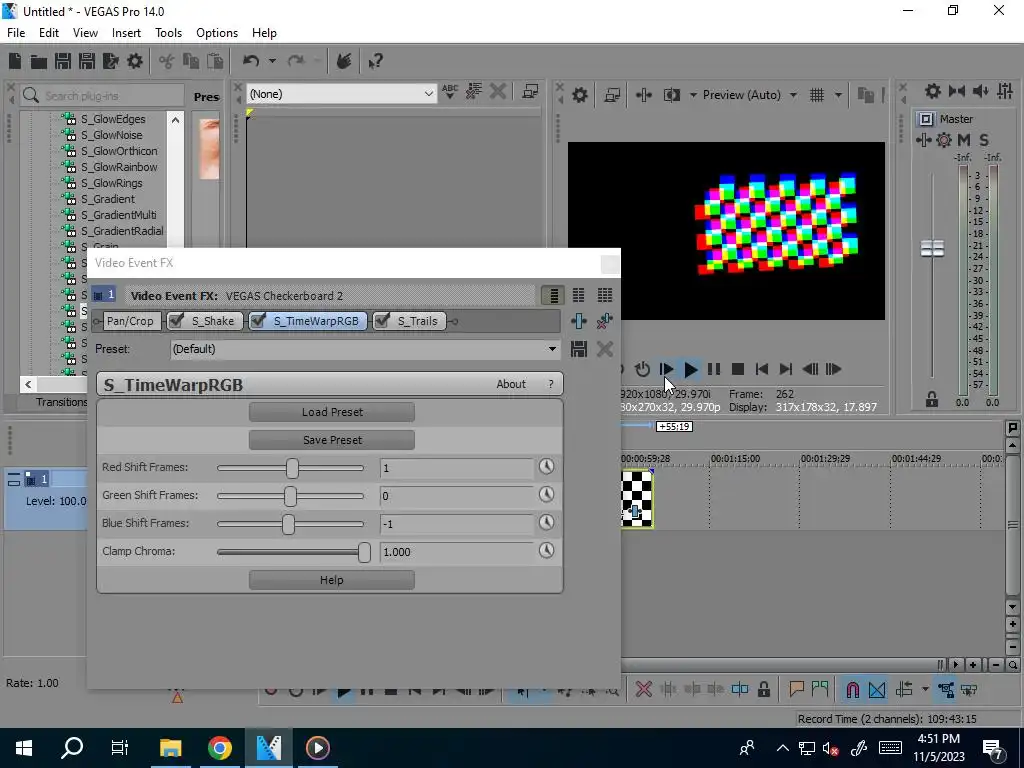The height and width of the screenshot is (768, 1024).
Task: Toggle the S_Trails effect checkbox
Action: tap(383, 321)
